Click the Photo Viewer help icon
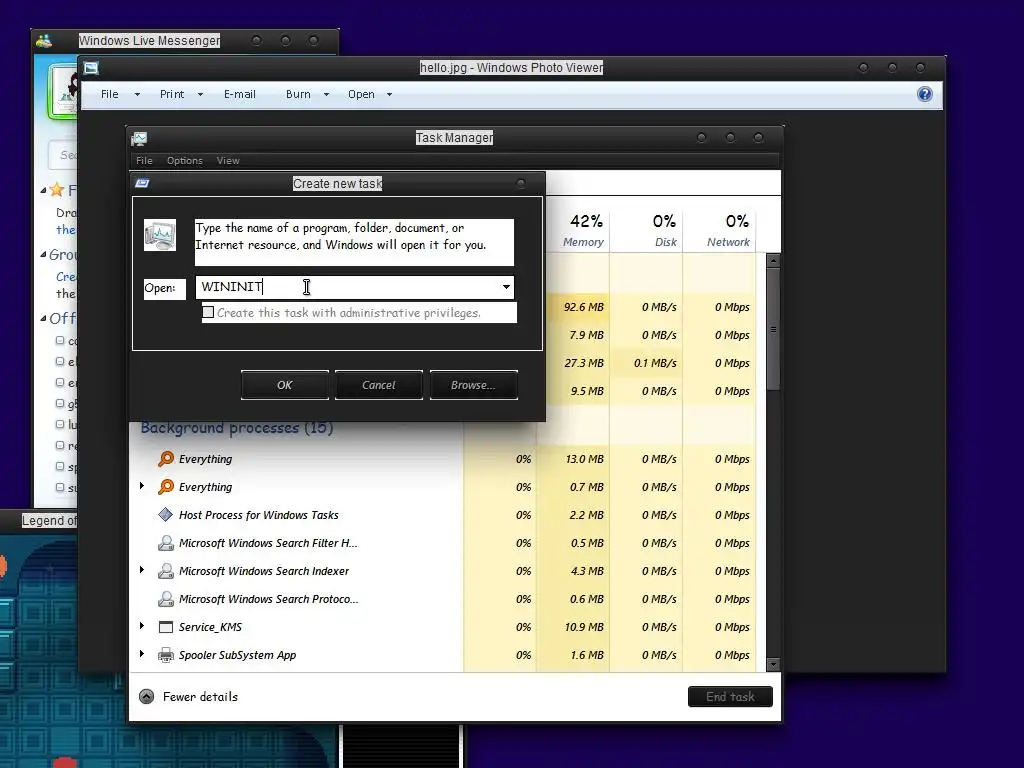This screenshot has height=768, width=1024. 925,94
